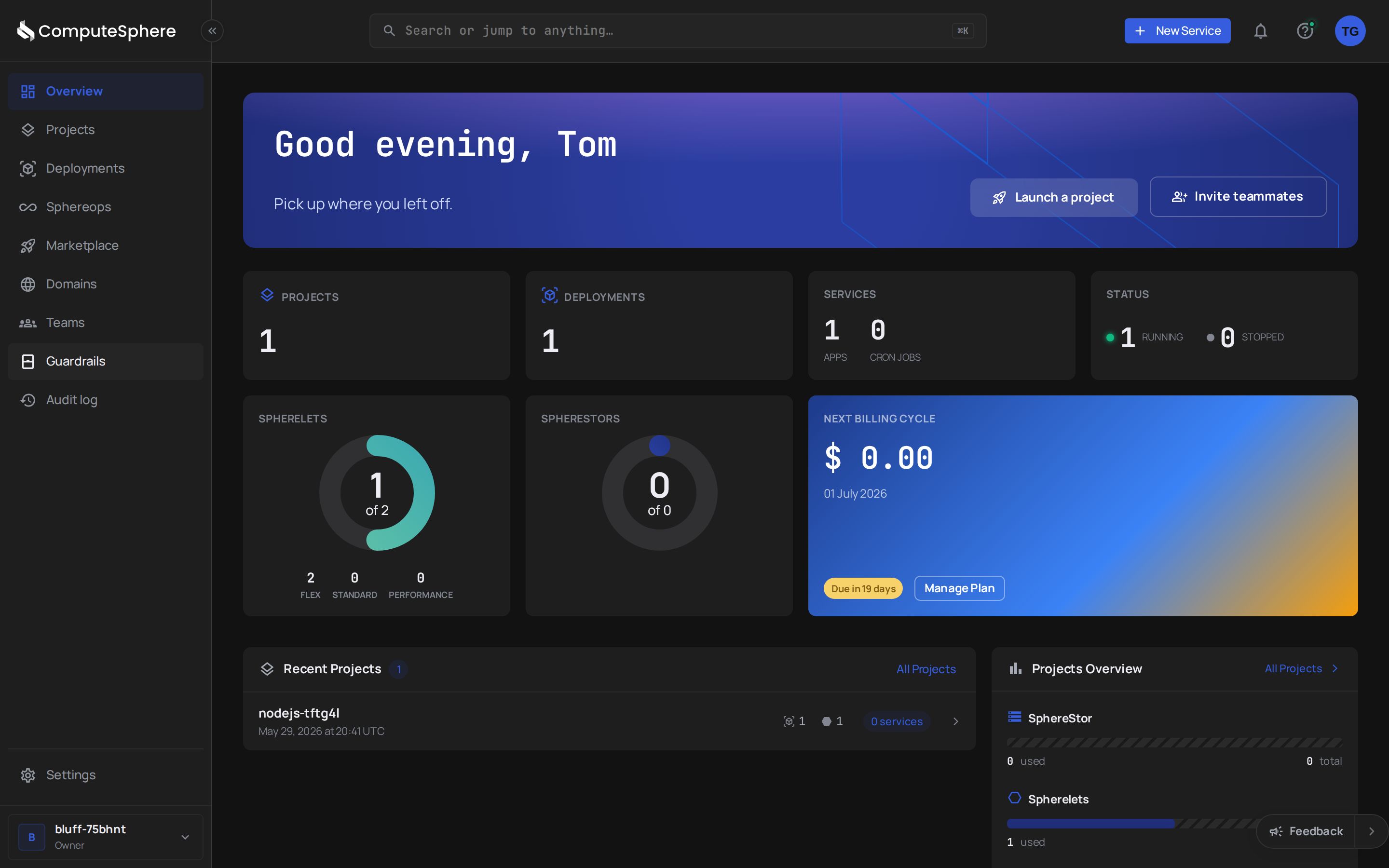Screen dimensions: 1389x868
Task: Click the 0 services badge
Action: (897, 721)
